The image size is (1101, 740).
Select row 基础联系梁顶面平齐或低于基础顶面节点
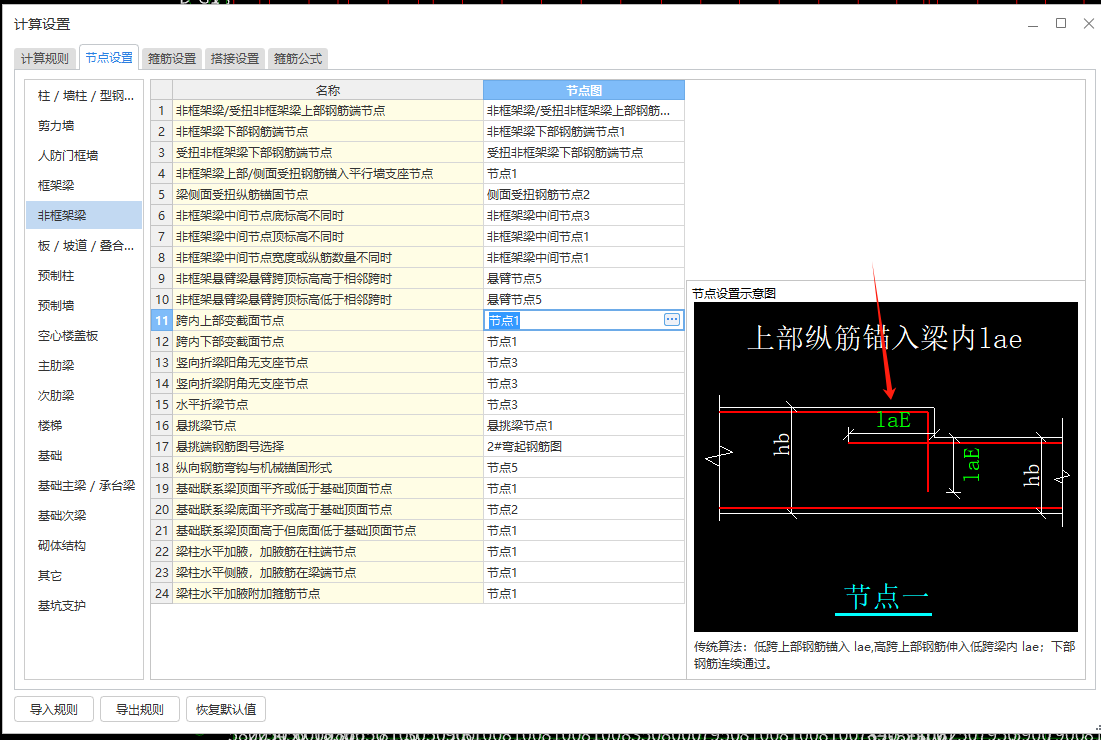[328, 489]
